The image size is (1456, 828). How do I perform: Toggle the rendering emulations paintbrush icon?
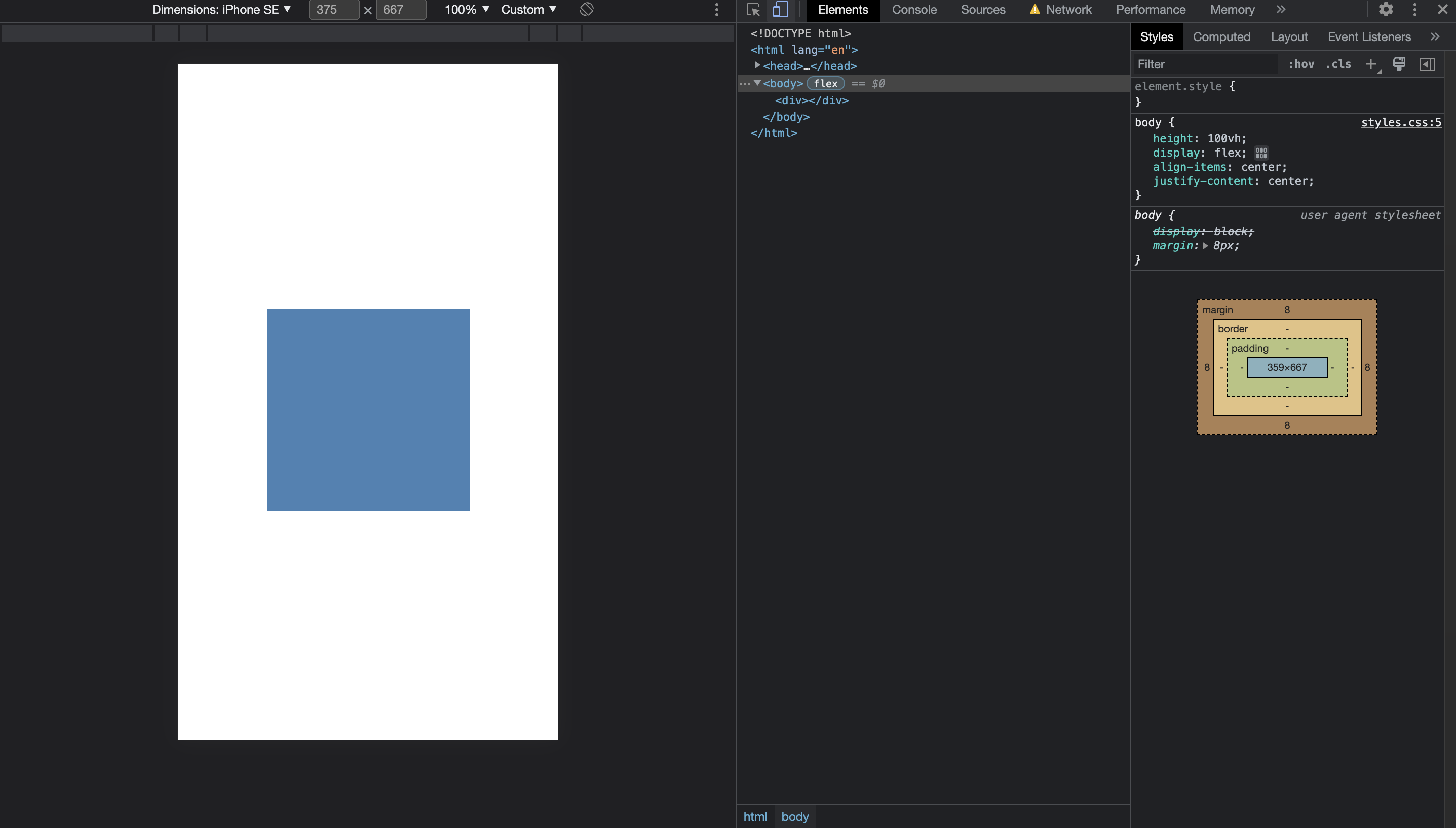1399,64
